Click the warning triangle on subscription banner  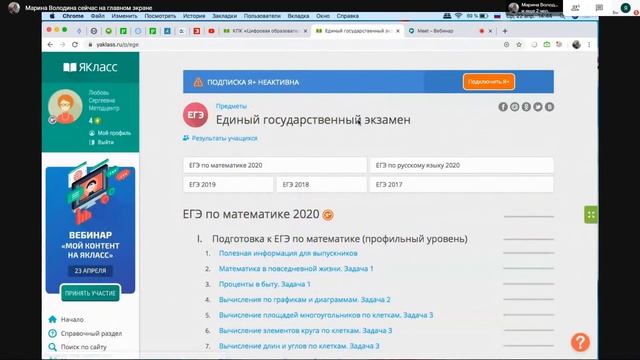[x=198, y=82]
